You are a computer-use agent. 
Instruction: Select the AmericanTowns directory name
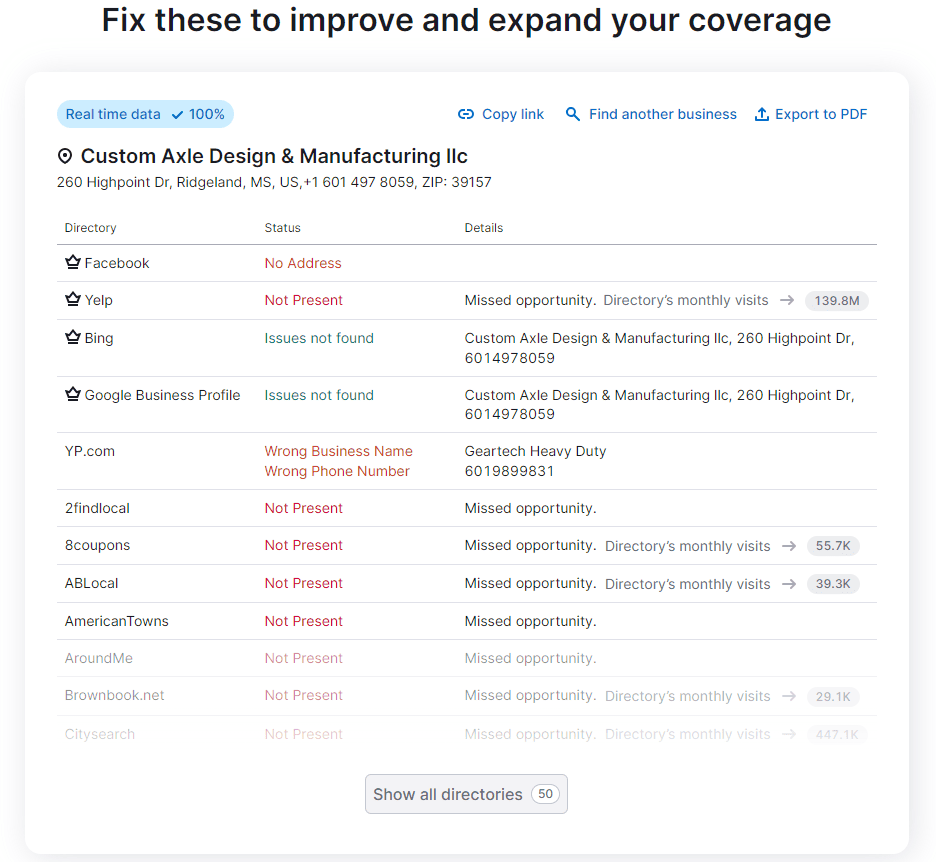[x=116, y=621]
